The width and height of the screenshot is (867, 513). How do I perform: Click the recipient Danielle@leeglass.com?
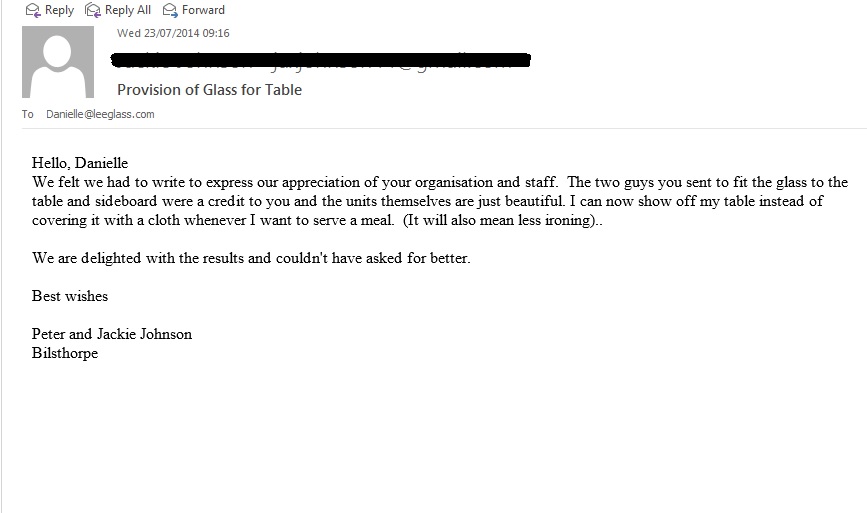pyautogui.click(x=100, y=115)
